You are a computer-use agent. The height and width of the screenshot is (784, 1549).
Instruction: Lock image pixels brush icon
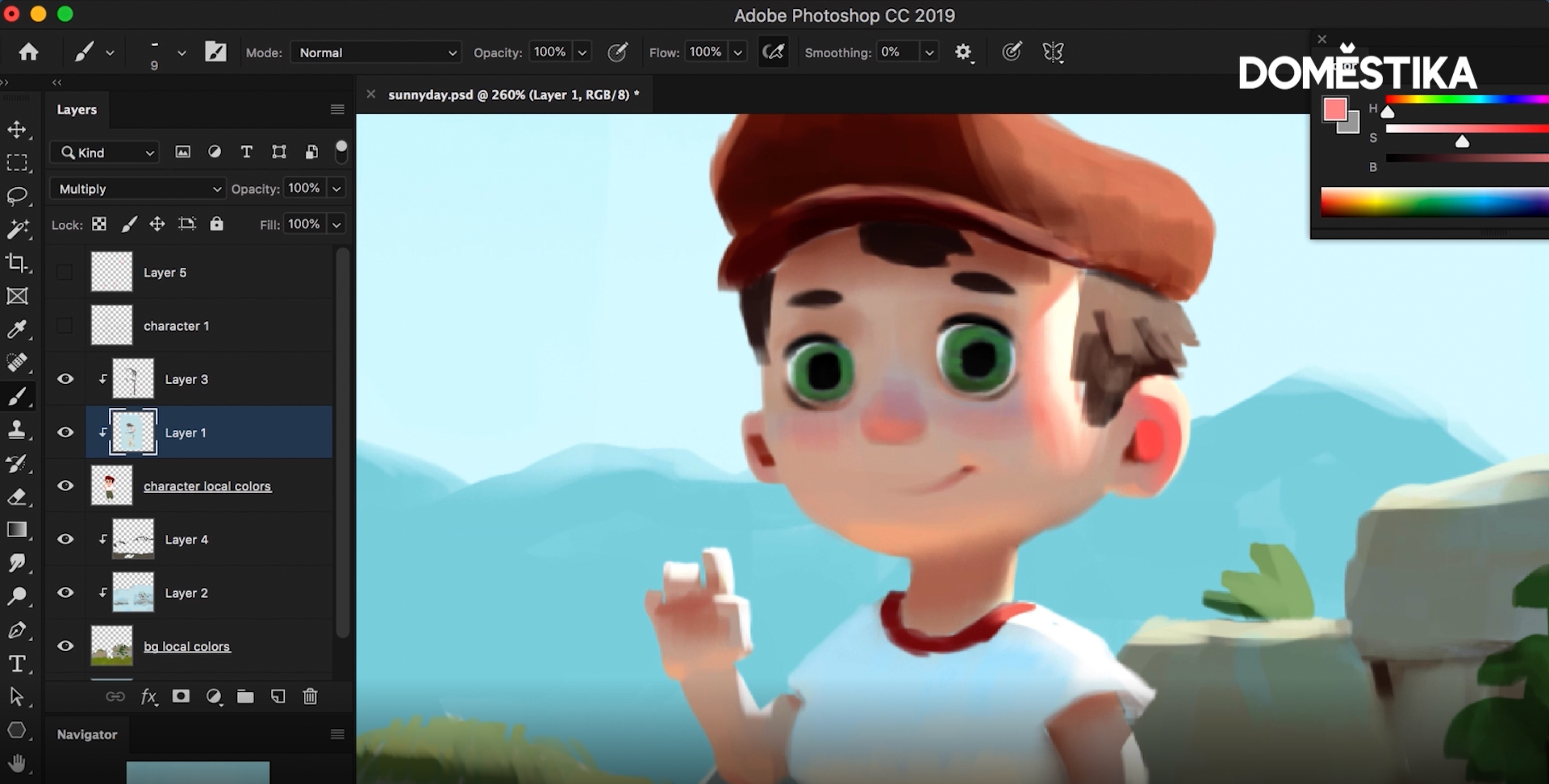(129, 224)
